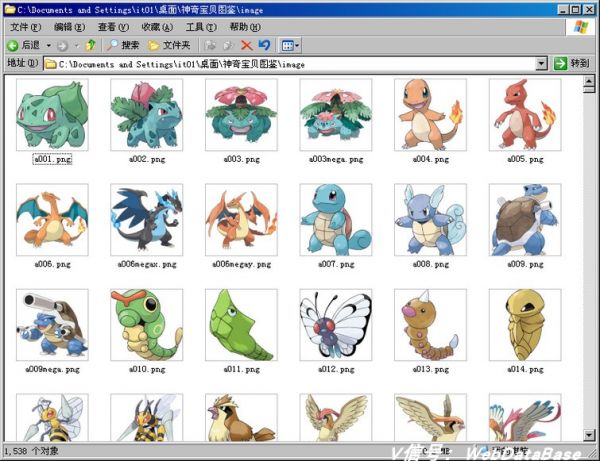Select the a004.png Charmander thumbnail
Viewport: 600px width, 461px height.
430,115
